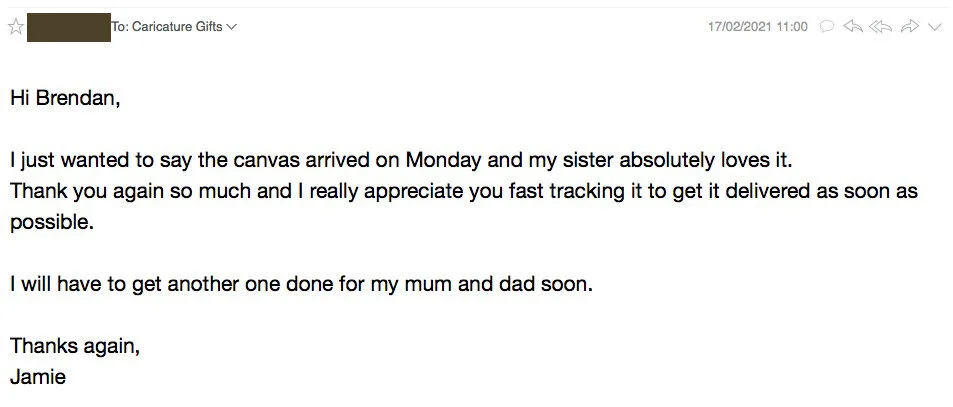Image resolution: width=953 pixels, height=407 pixels.
Task: Forward this email using the forward arrow
Action: (909, 26)
